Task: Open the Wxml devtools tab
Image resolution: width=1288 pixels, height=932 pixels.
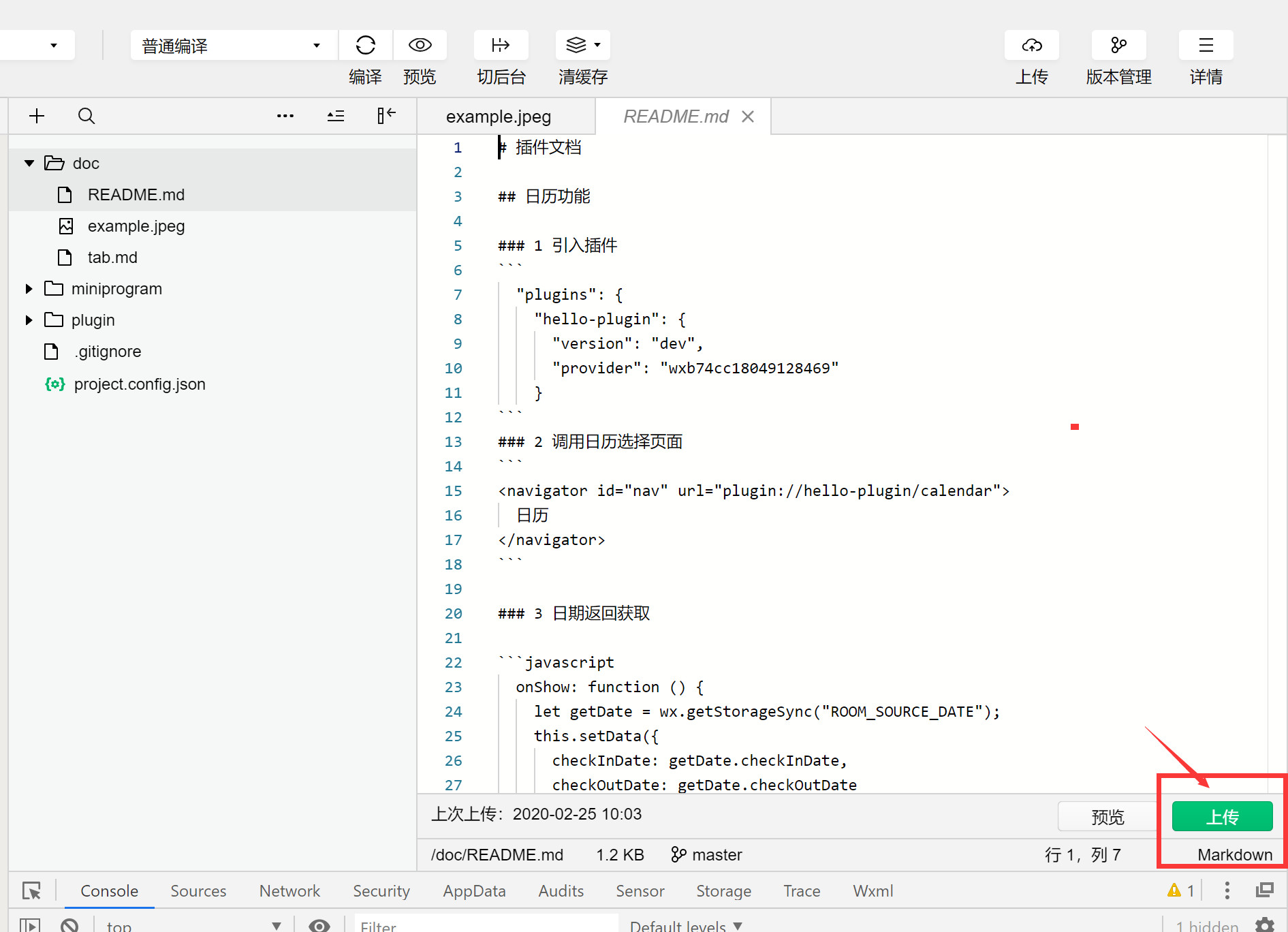Action: 873,890
